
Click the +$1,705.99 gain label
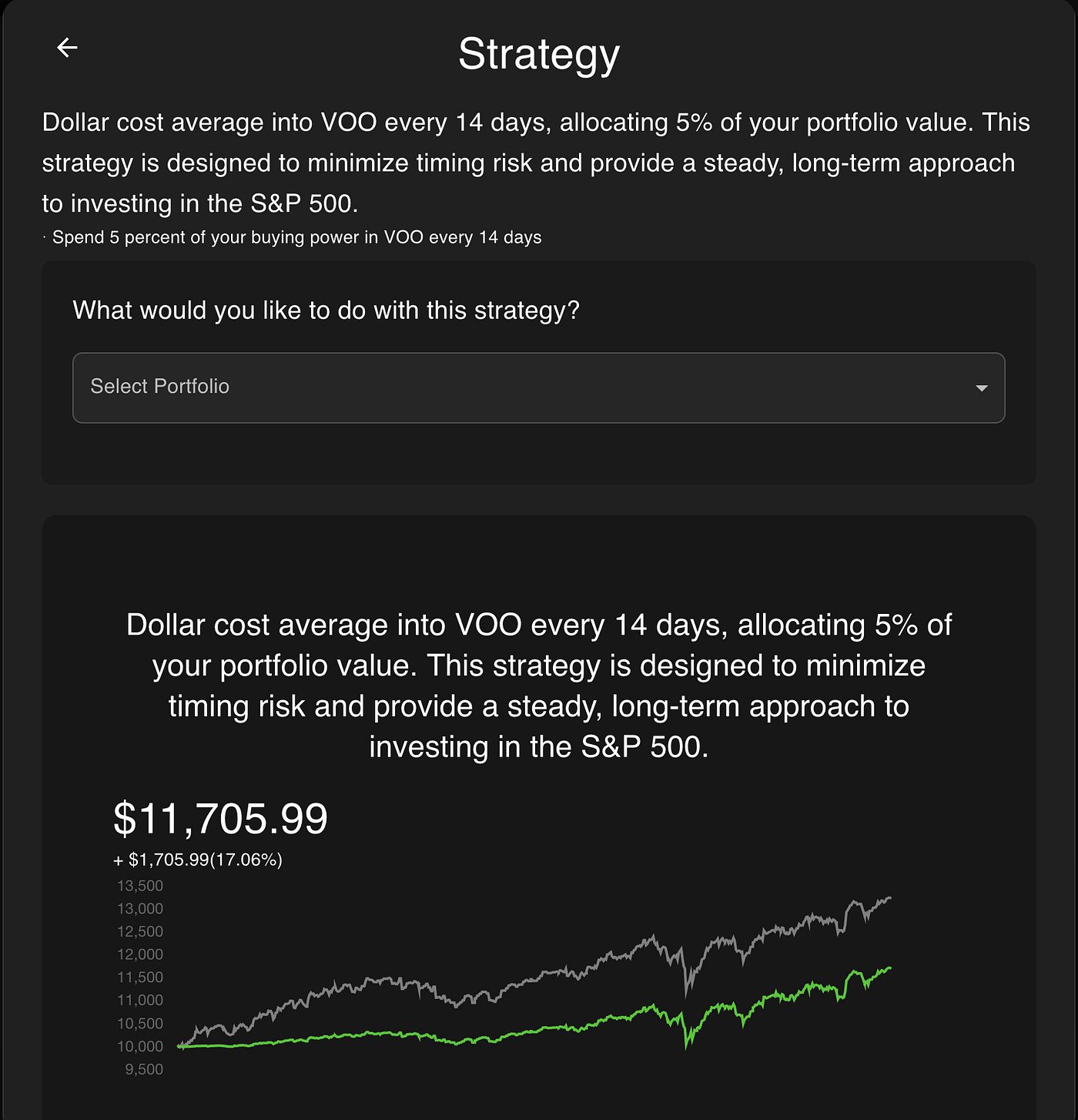pos(198,858)
